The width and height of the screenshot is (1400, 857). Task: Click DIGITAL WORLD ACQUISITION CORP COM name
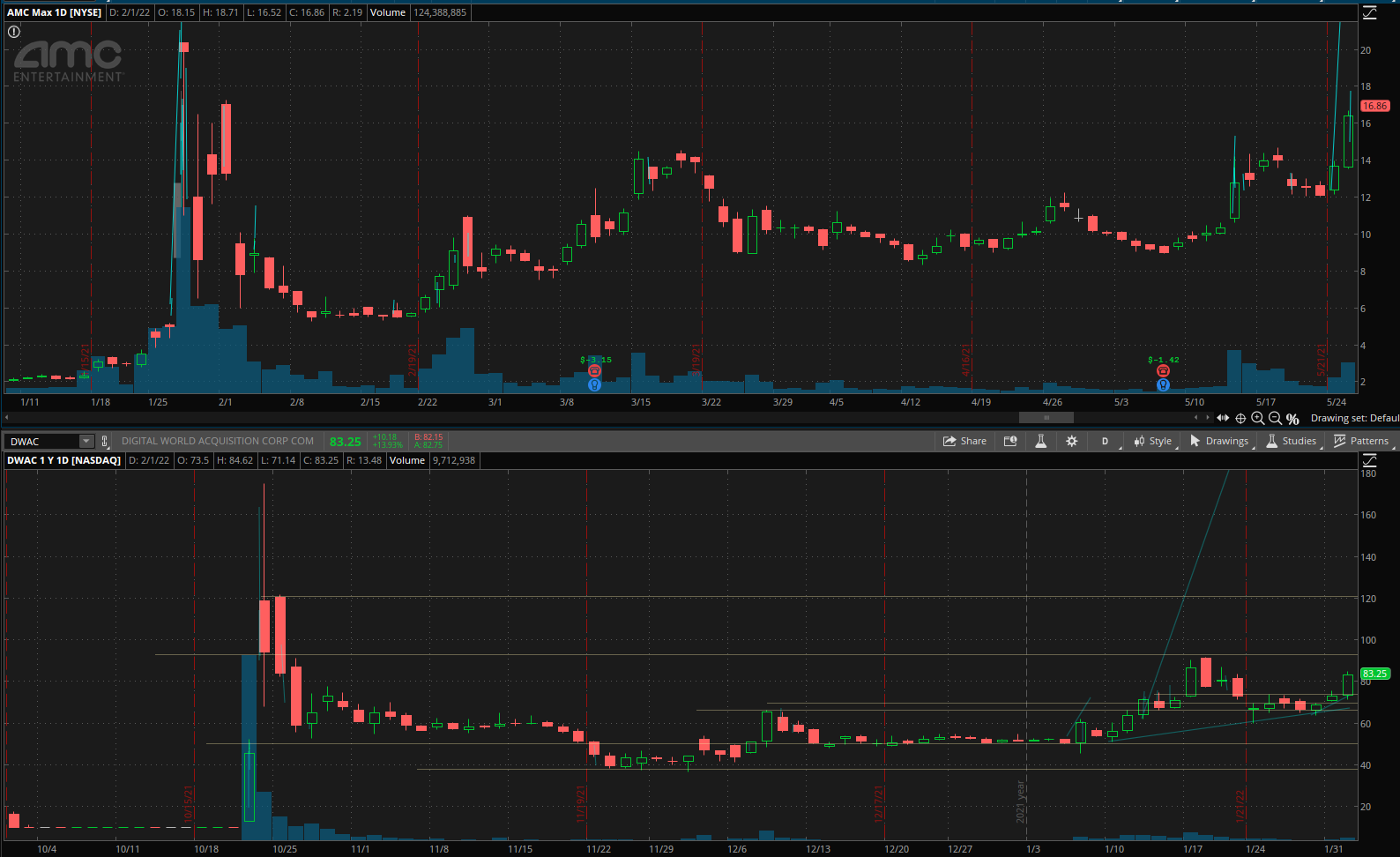tap(218, 441)
